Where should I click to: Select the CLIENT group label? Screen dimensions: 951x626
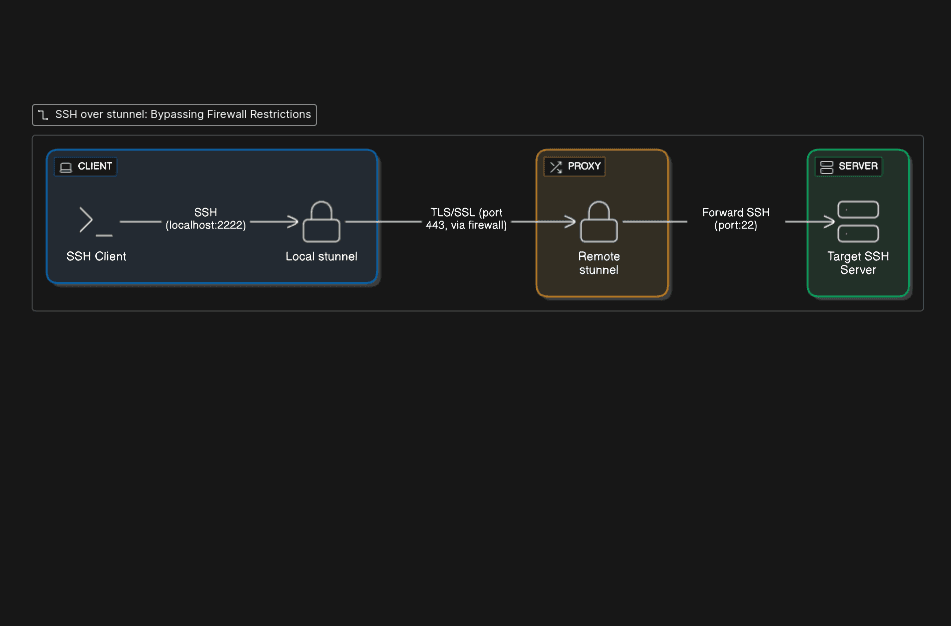(86, 167)
